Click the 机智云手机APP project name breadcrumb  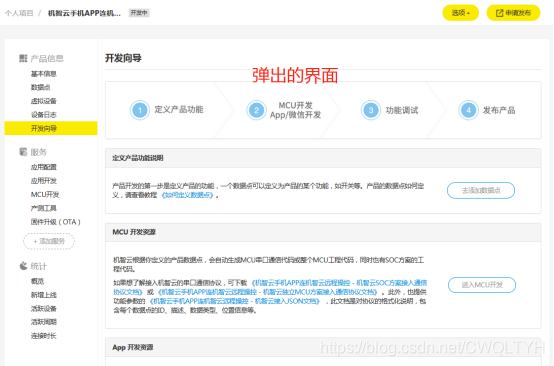point(84,13)
